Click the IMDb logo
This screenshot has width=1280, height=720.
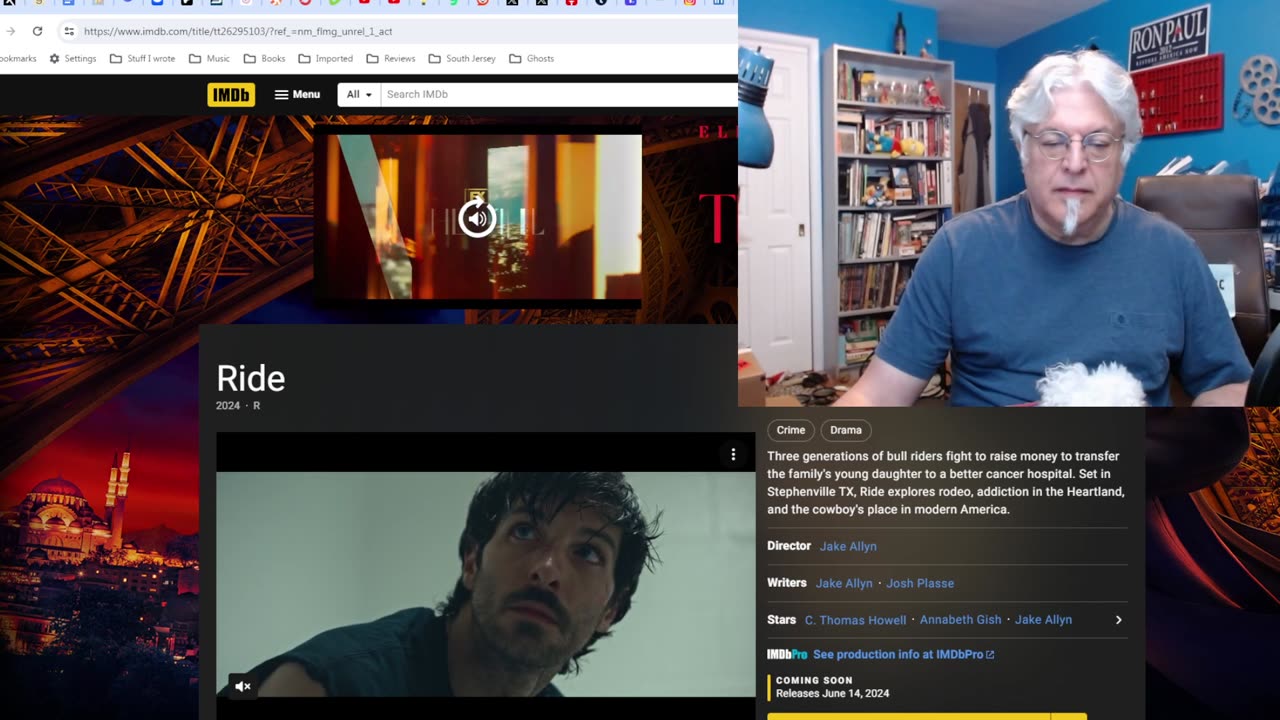coord(231,94)
